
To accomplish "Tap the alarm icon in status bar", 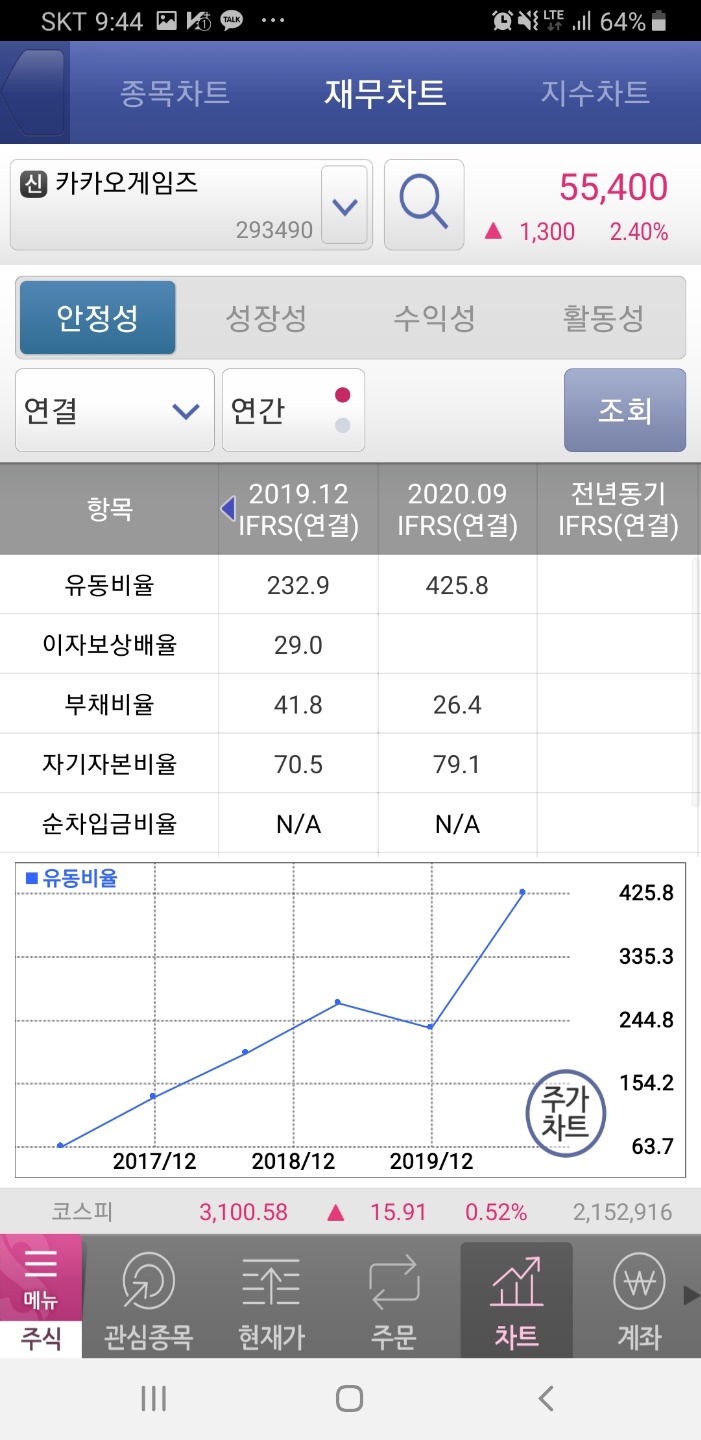I will click(503, 21).
